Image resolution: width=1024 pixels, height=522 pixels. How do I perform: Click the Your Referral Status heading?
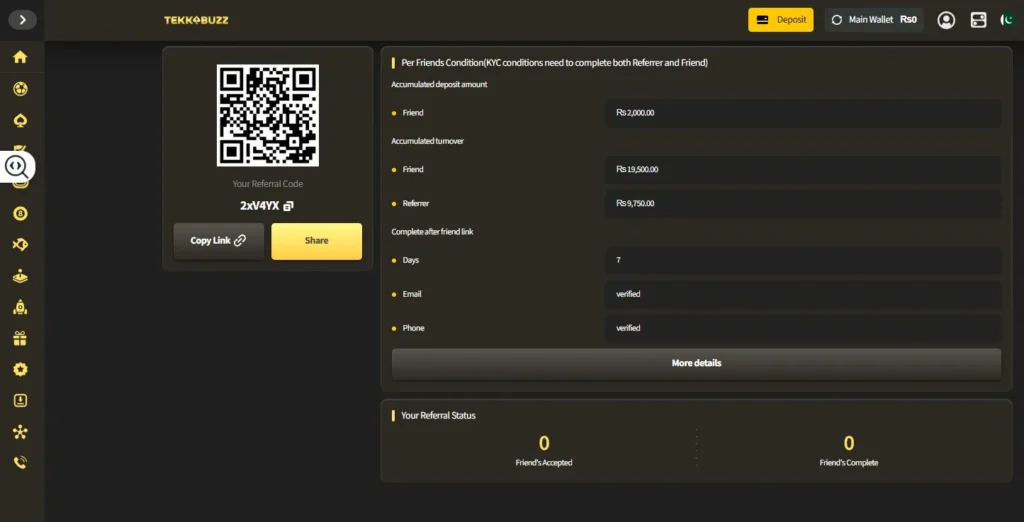(438, 416)
